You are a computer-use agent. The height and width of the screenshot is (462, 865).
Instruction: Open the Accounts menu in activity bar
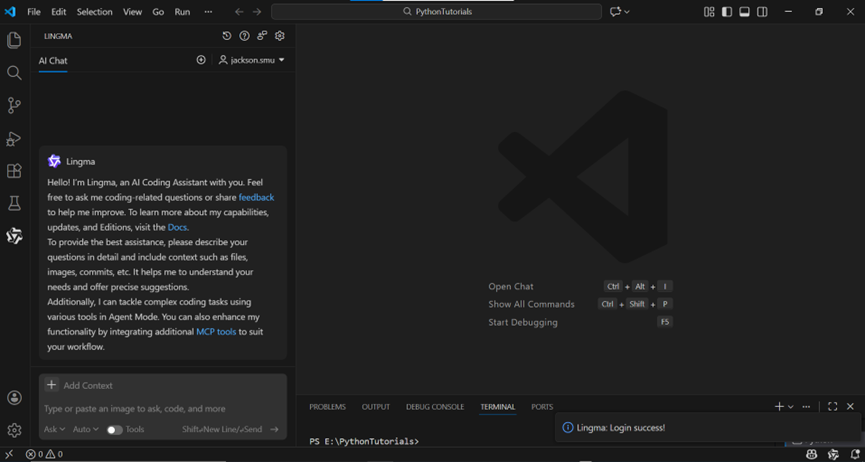tap(14, 397)
